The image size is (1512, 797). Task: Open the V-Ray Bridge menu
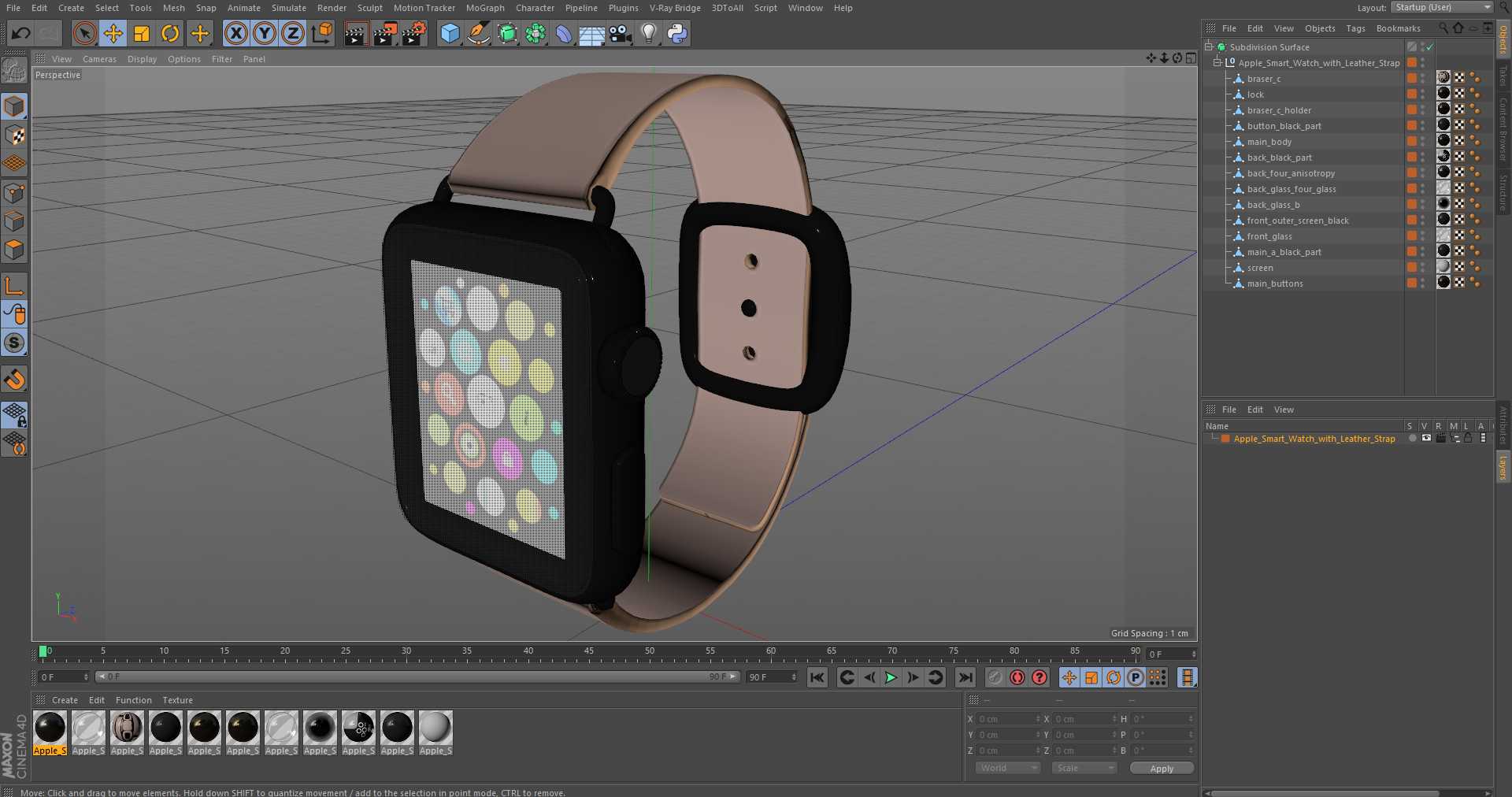pyautogui.click(x=675, y=8)
